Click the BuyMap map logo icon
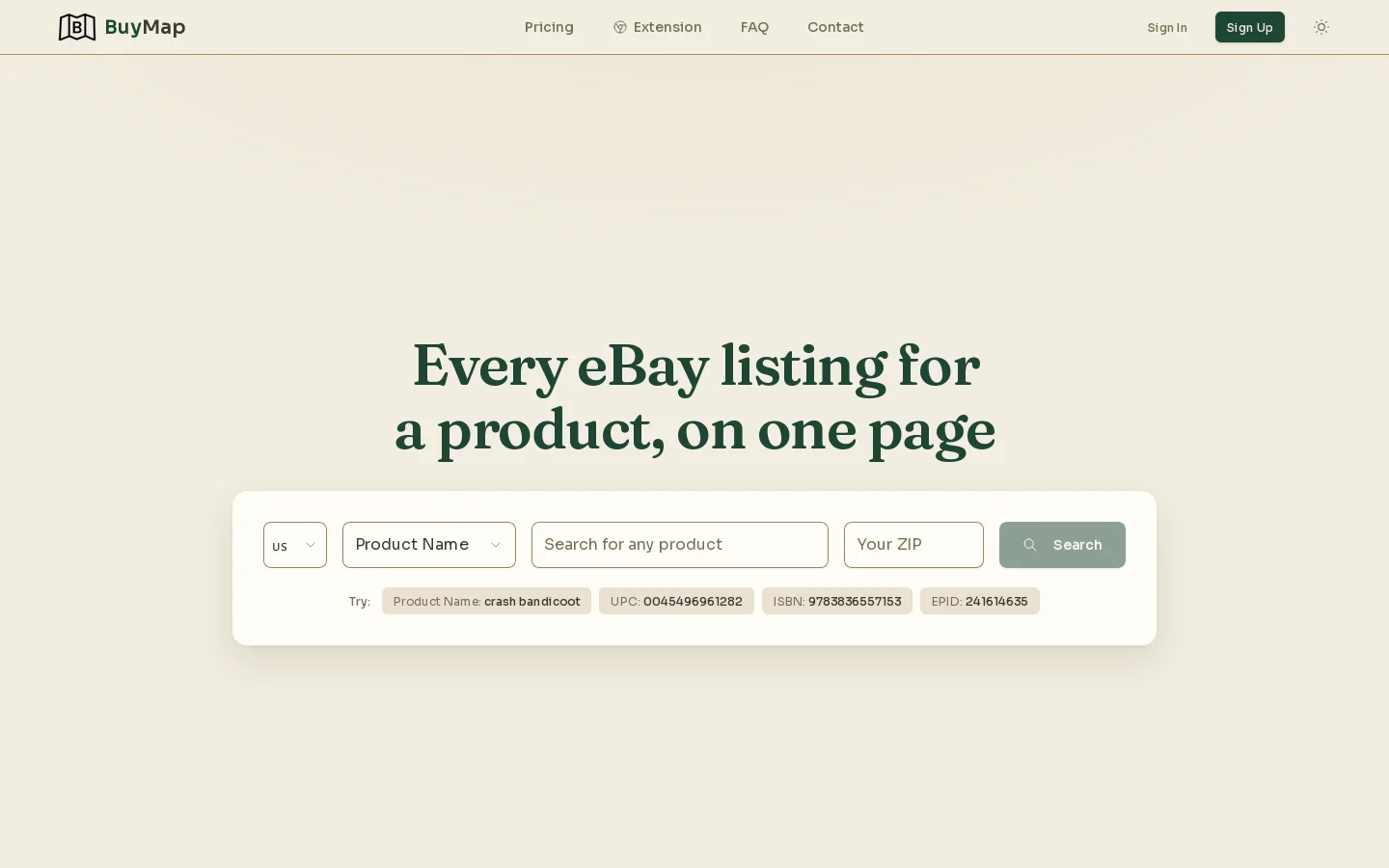1389x868 pixels. coord(77,27)
